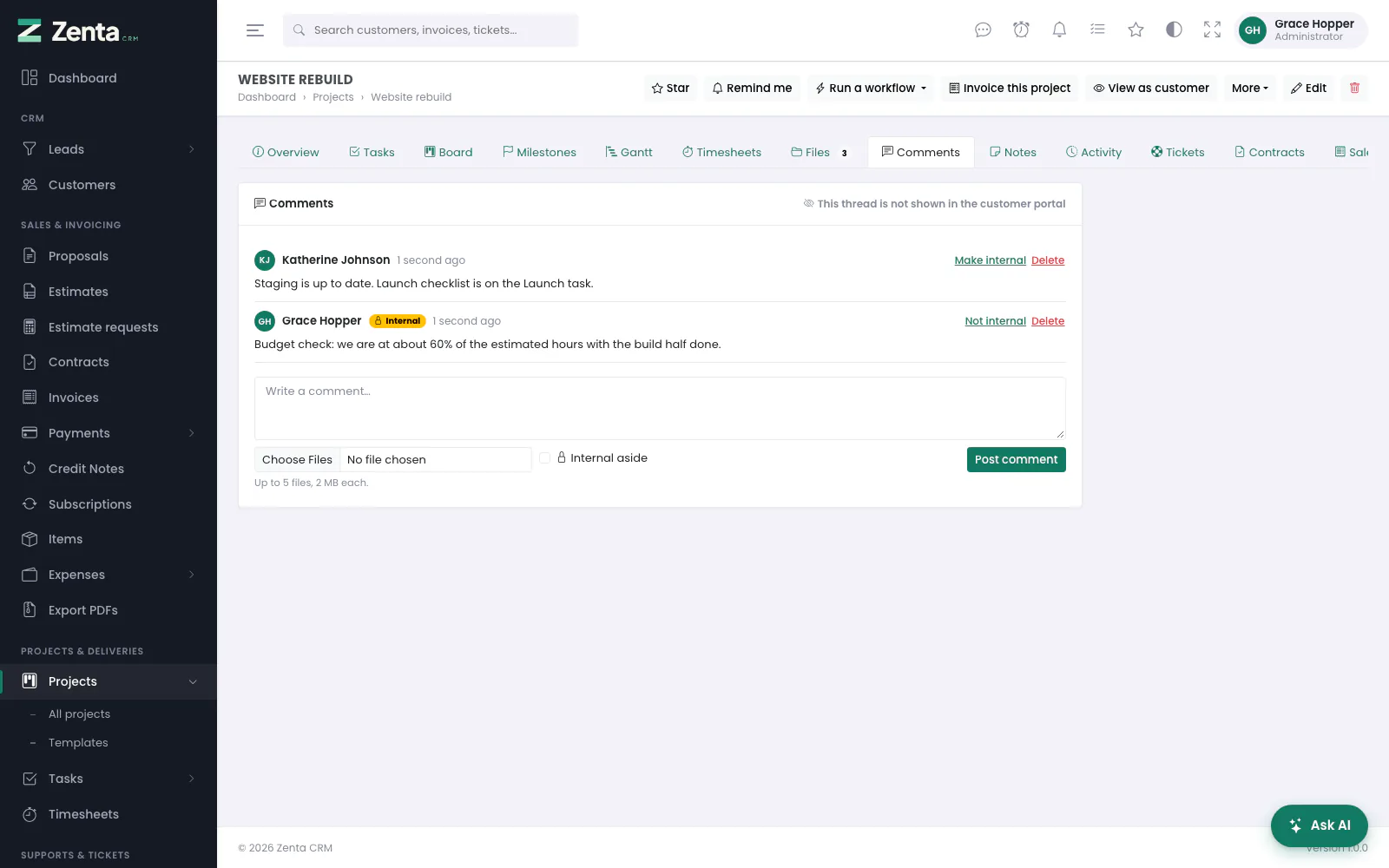This screenshot has height=868, width=1389.
Task: Toggle the sidebar hamburger menu
Action: click(x=255, y=30)
